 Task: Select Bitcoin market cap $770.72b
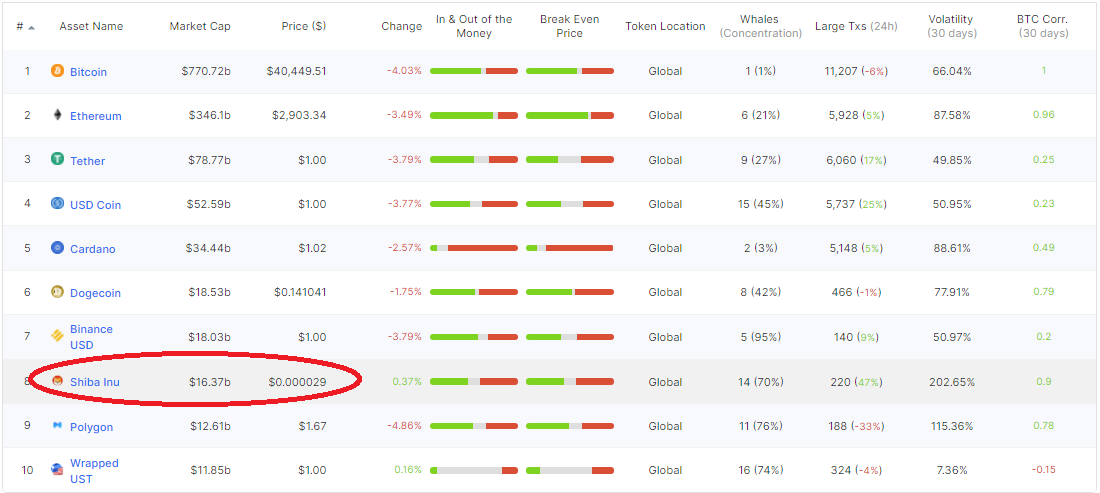tap(206, 71)
